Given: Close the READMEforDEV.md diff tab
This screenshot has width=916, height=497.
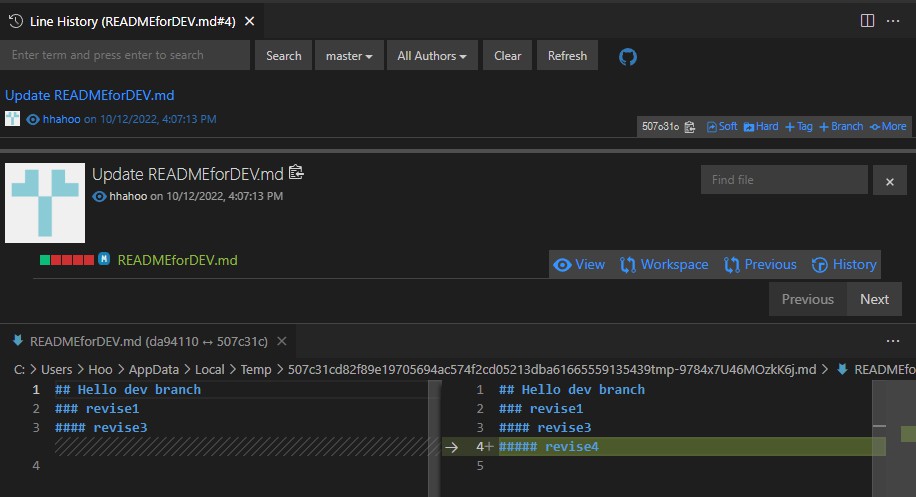Looking at the screenshot, I should [x=282, y=341].
